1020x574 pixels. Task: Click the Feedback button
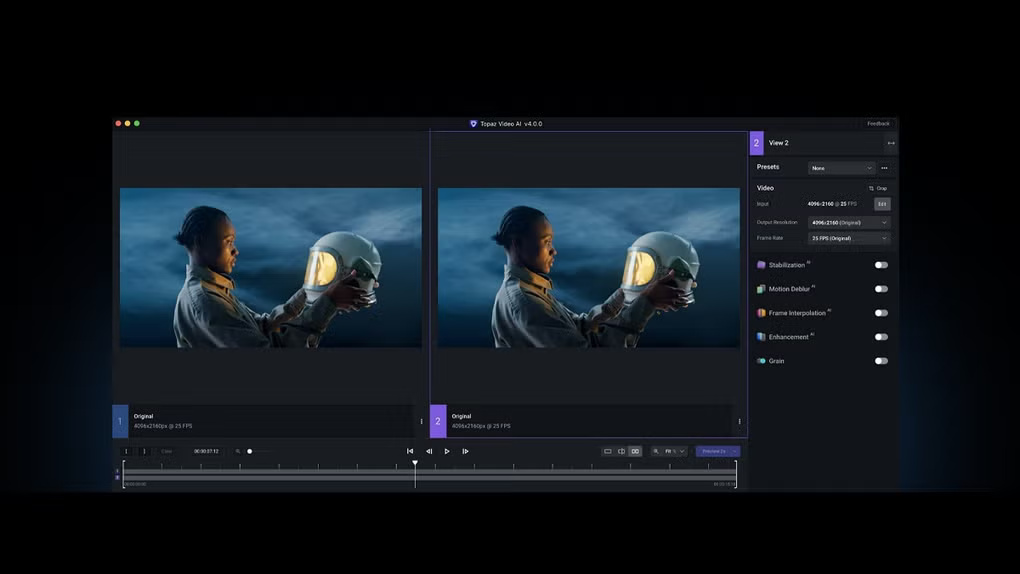coord(878,124)
